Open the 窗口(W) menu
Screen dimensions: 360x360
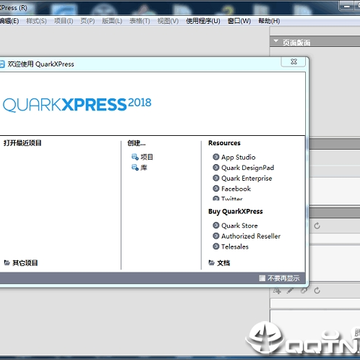pos(239,21)
